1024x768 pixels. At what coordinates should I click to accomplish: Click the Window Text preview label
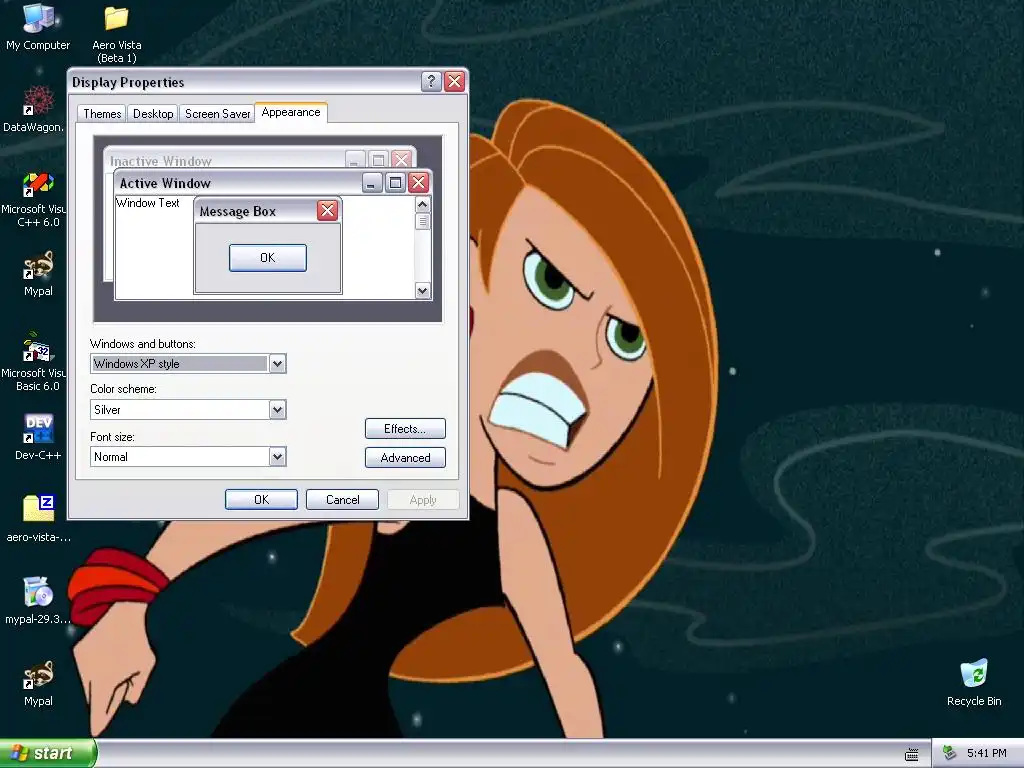tap(148, 203)
